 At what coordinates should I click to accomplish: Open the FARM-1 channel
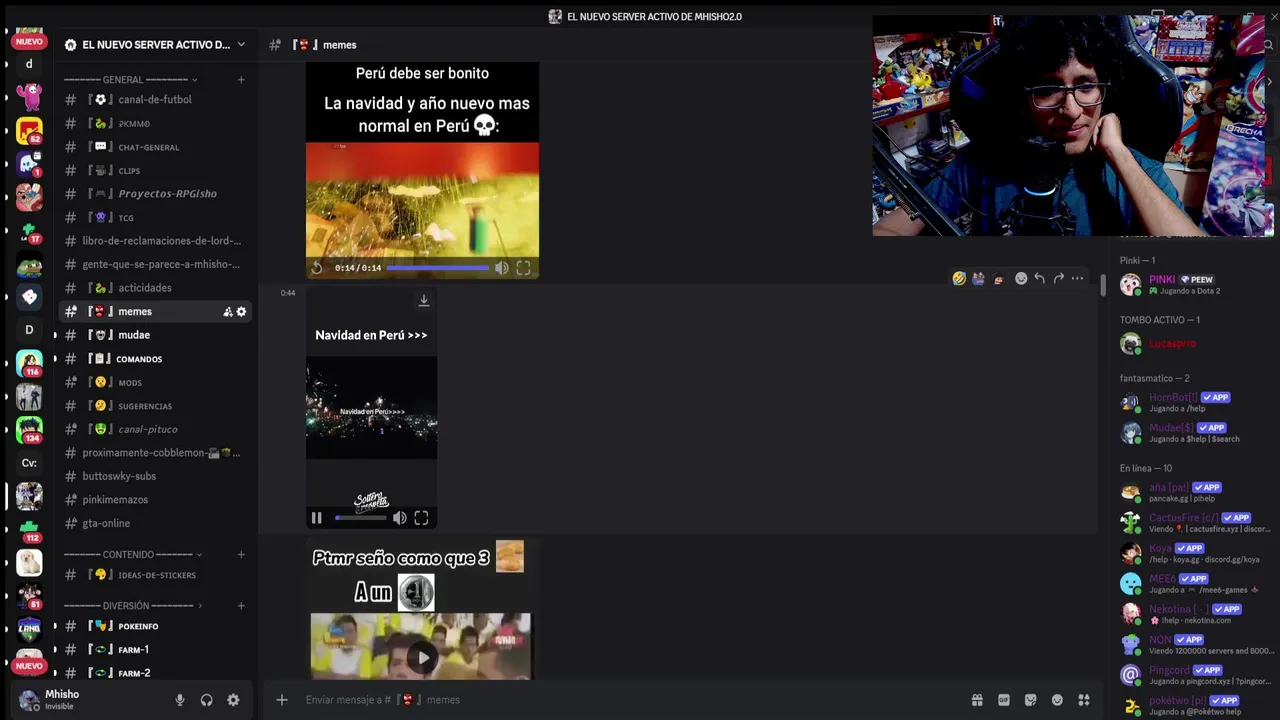(153, 650)
